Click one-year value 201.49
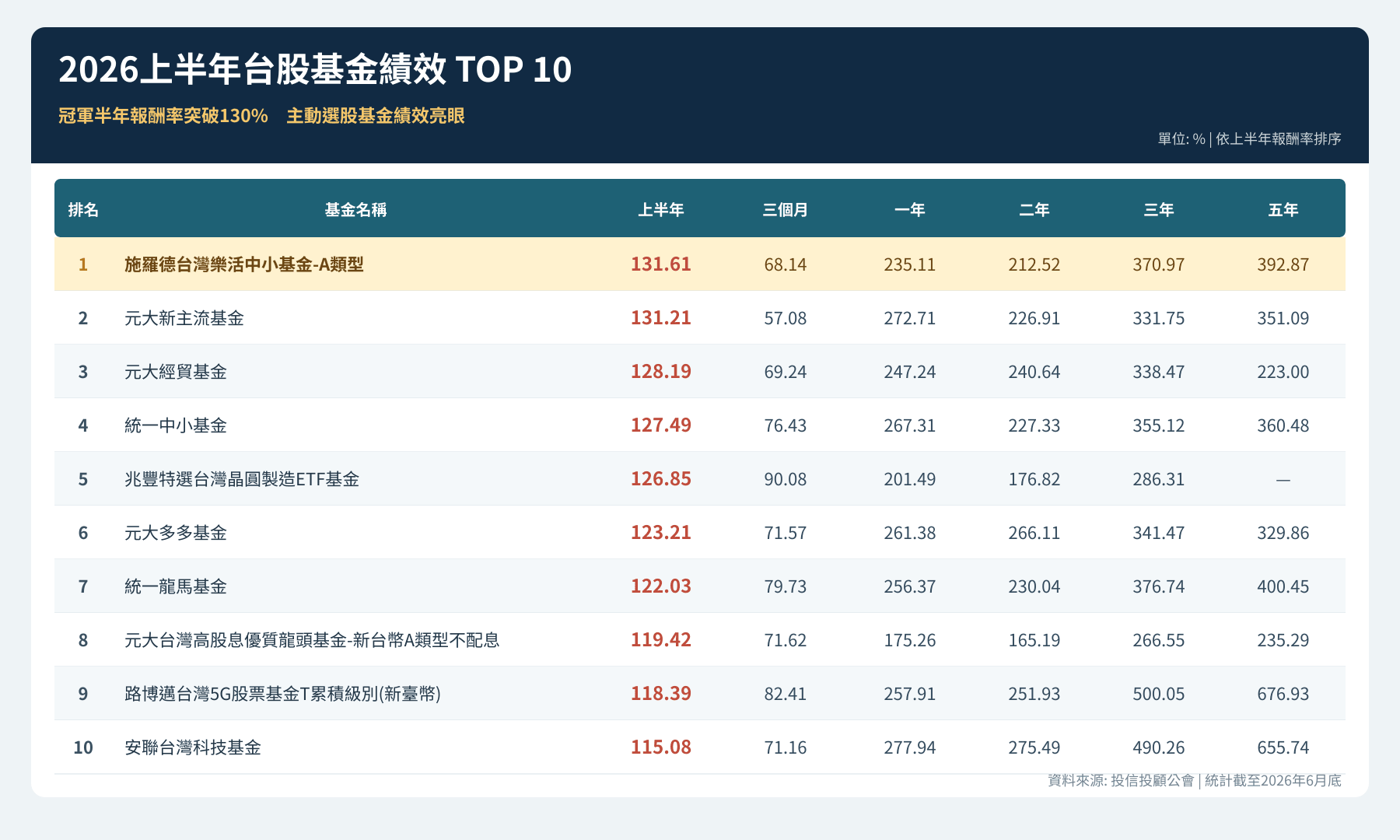The height and width of the screenshot is (840, 1400). point(910,479)
